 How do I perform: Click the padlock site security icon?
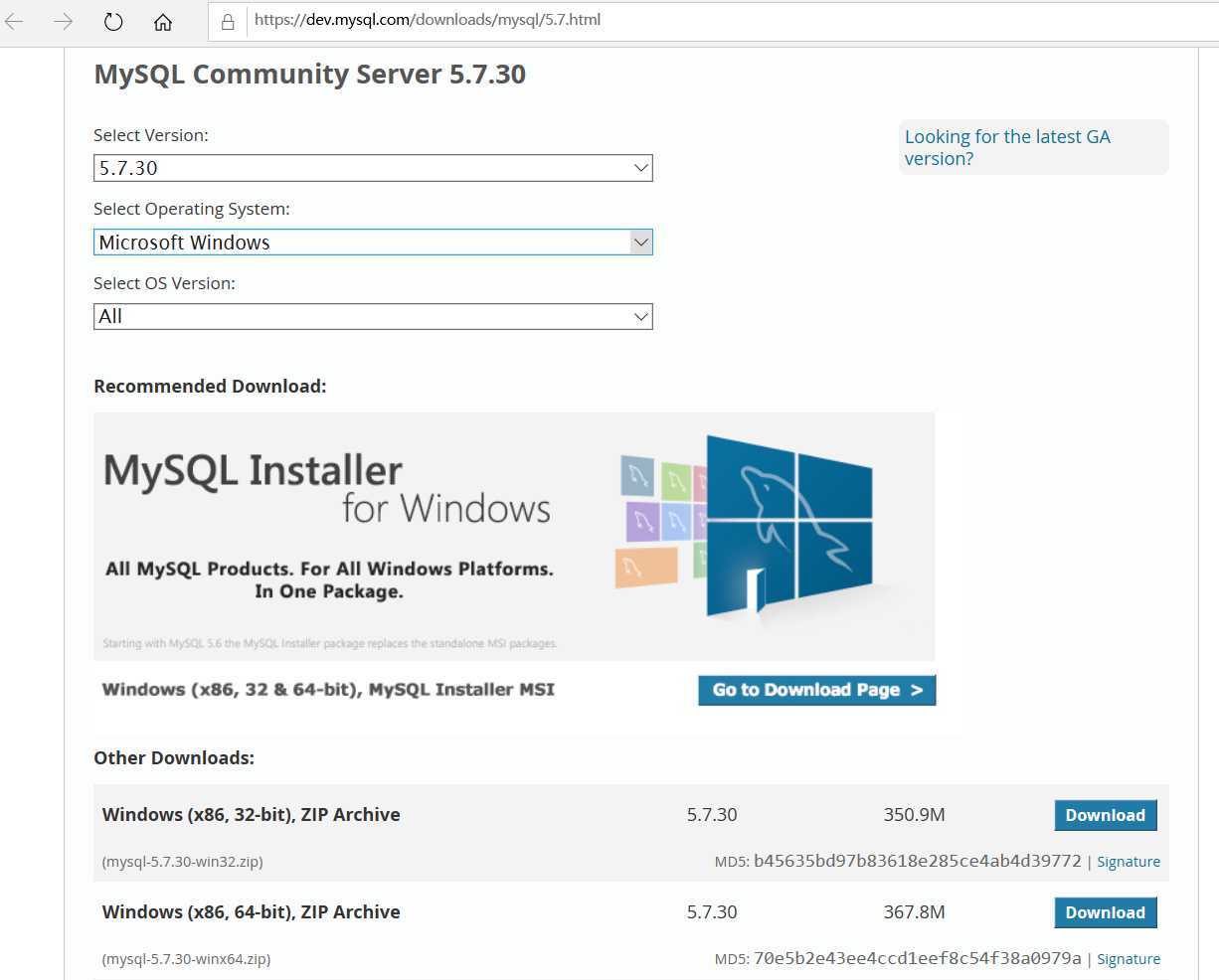click(228, 21)
